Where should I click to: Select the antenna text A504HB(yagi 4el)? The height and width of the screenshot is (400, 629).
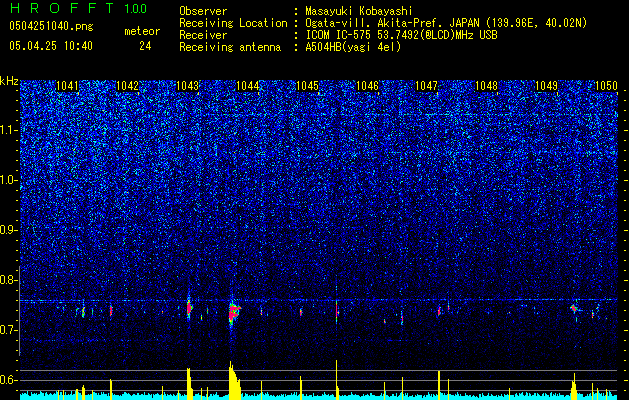[x=353, y=47]
